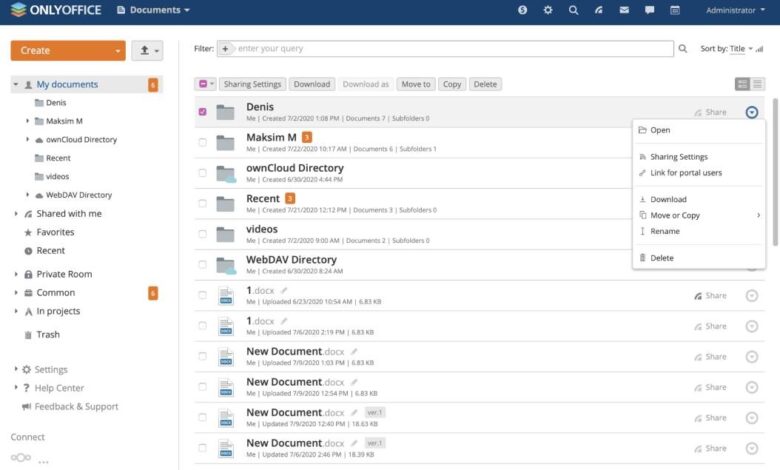This screenshot has height=470, width=780.
Task: Open Sort by Title dropdown
Action: coord(741,49)
